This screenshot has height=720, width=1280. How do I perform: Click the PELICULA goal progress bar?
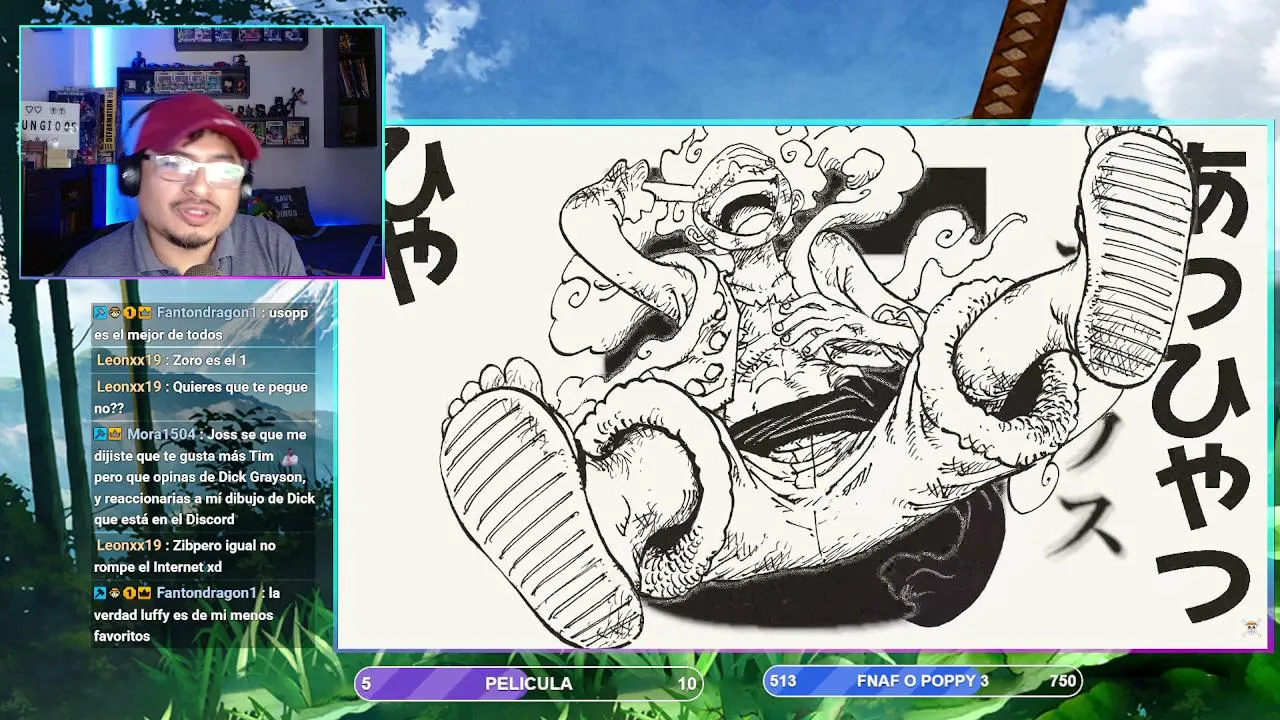[x=529, y=684]
